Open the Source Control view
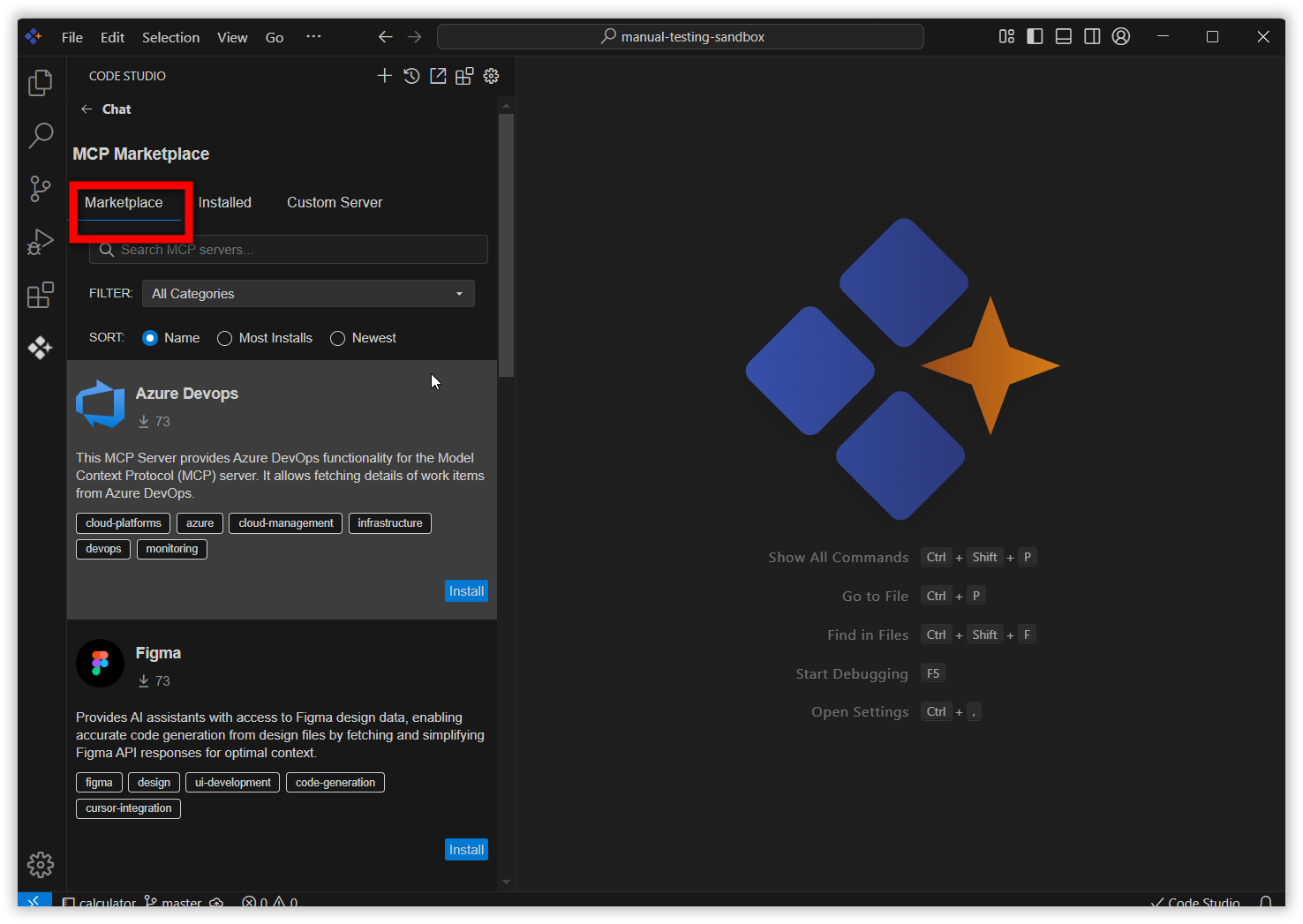 click(x=41, y=188)
